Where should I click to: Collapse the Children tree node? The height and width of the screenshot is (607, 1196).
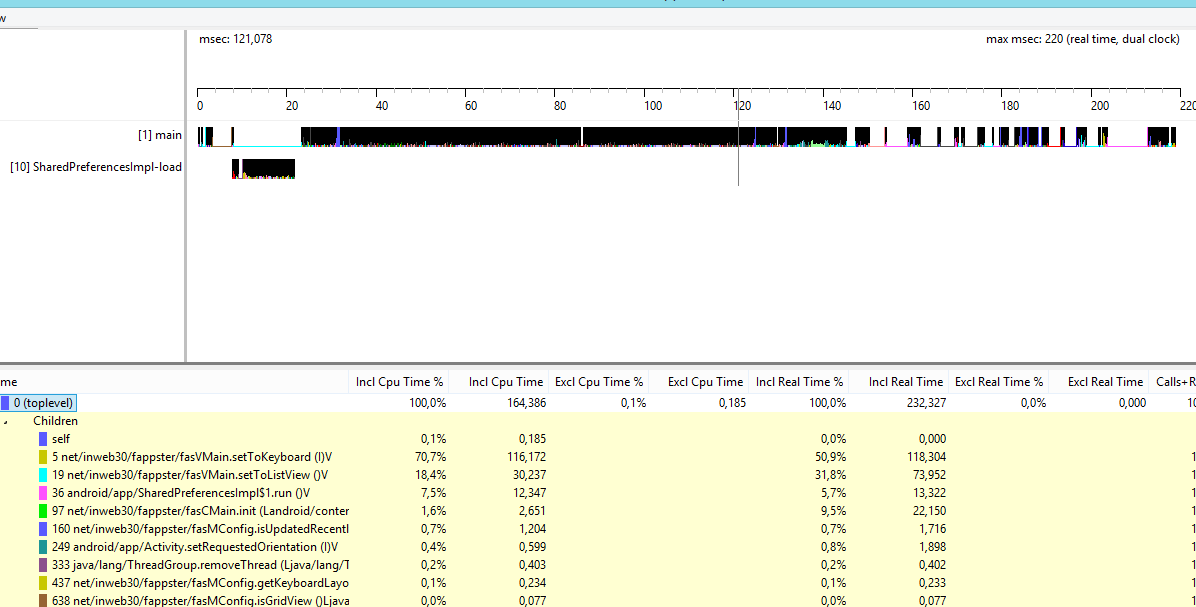(6, 421)
